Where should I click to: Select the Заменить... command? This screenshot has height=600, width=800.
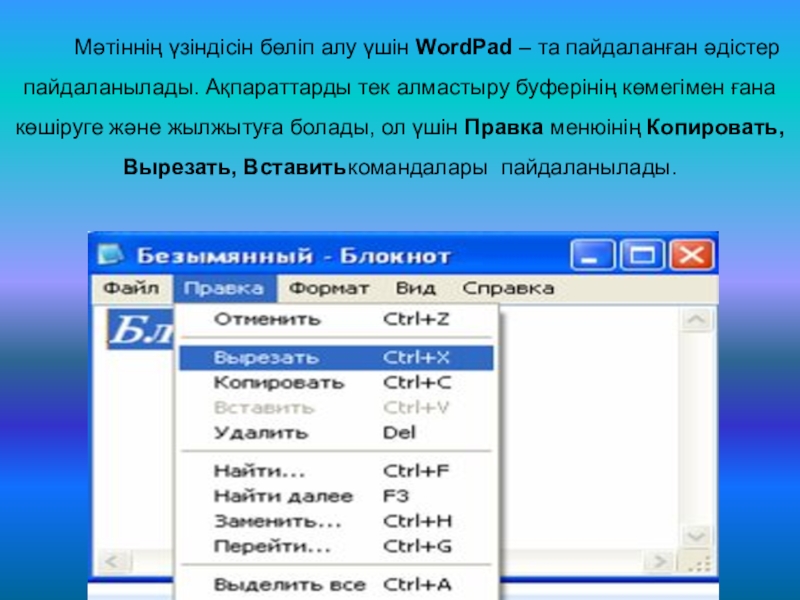click(x=336, y=521)
